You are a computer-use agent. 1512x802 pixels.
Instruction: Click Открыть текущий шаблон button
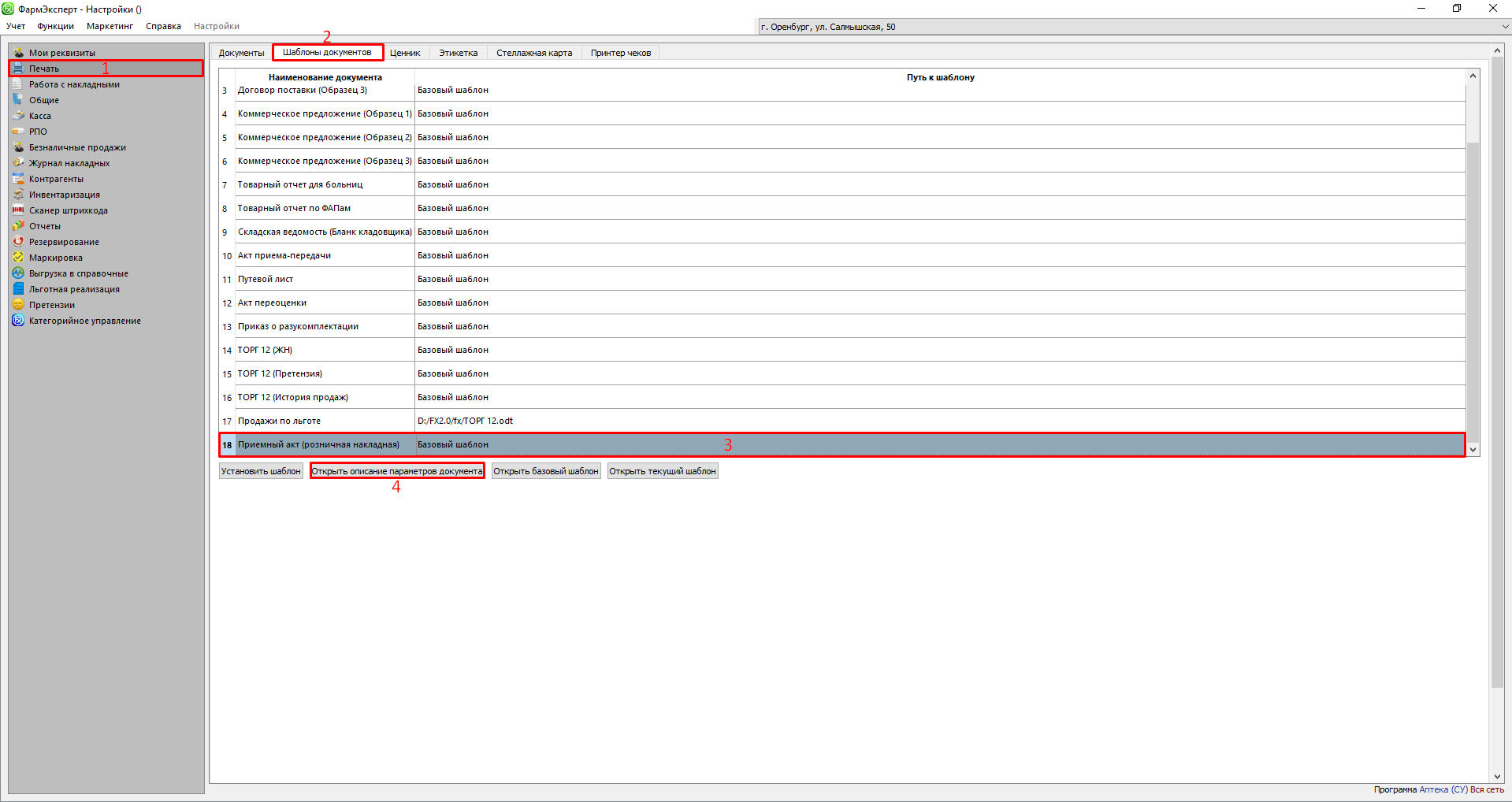point(662,471)
